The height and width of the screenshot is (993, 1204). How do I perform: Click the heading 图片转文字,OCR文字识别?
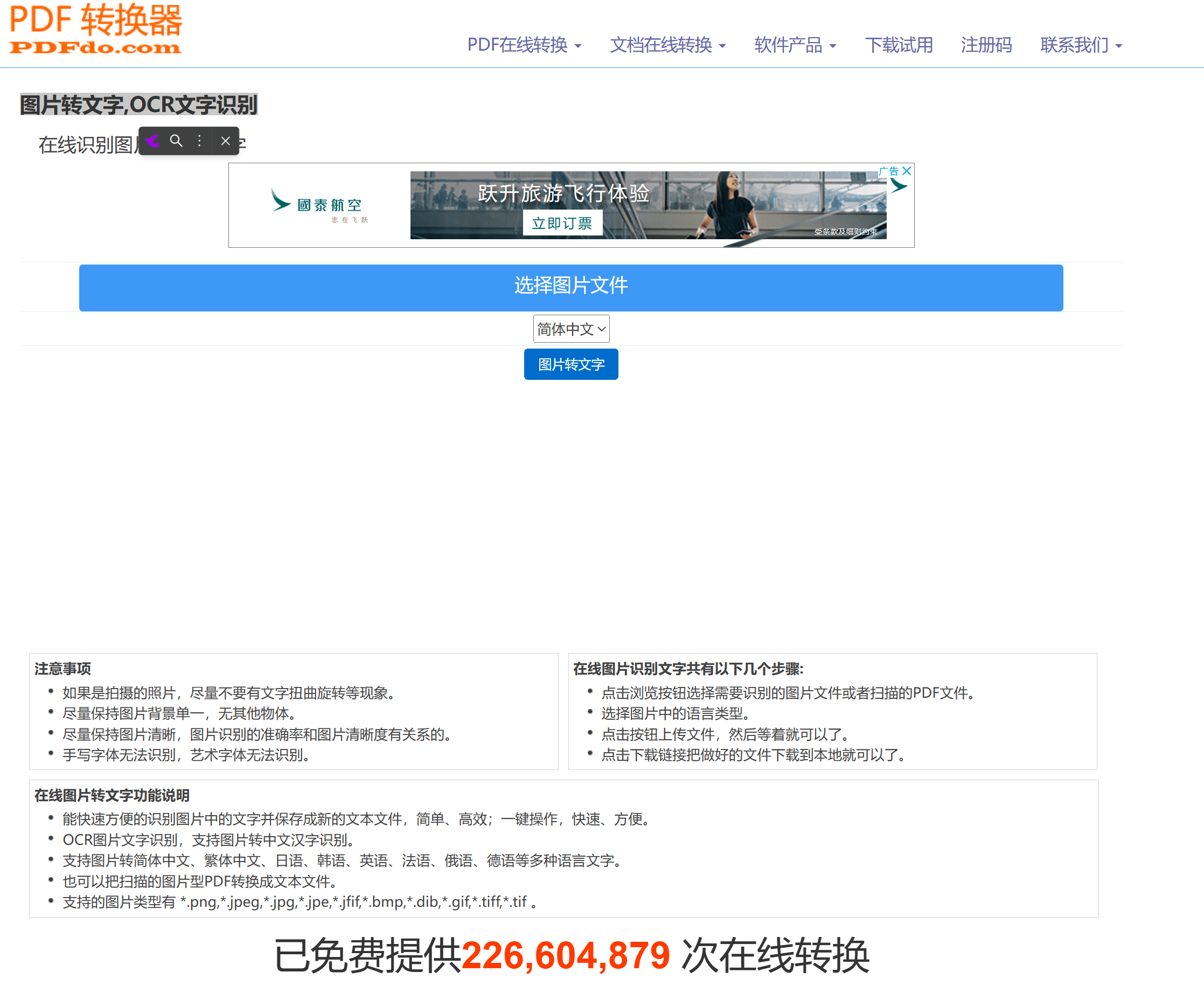tap(138, 105)
